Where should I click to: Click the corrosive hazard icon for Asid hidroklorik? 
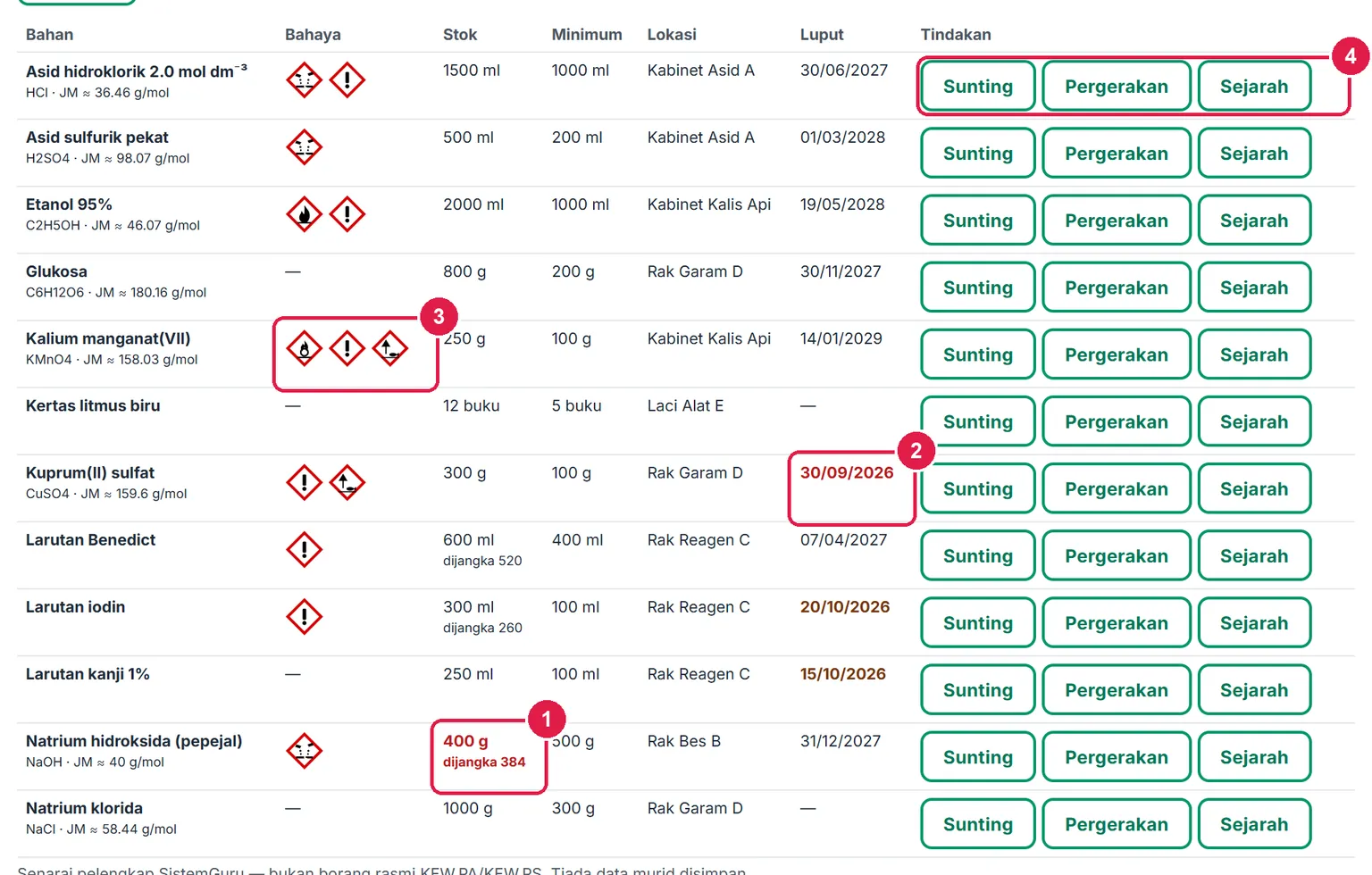(304, 80)
